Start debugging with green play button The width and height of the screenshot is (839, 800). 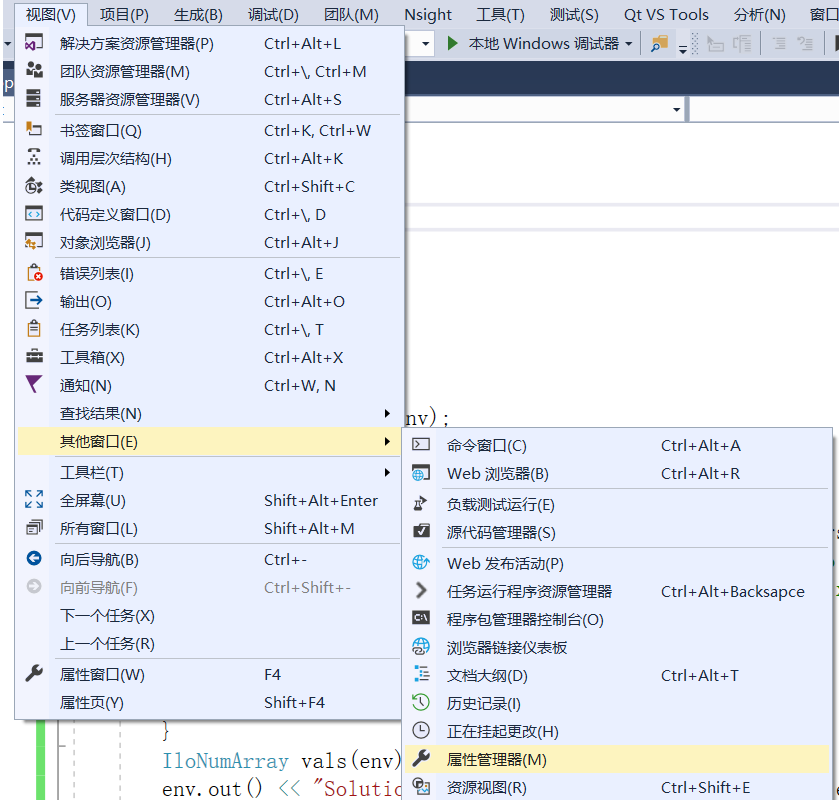click(x=452, y=43)
